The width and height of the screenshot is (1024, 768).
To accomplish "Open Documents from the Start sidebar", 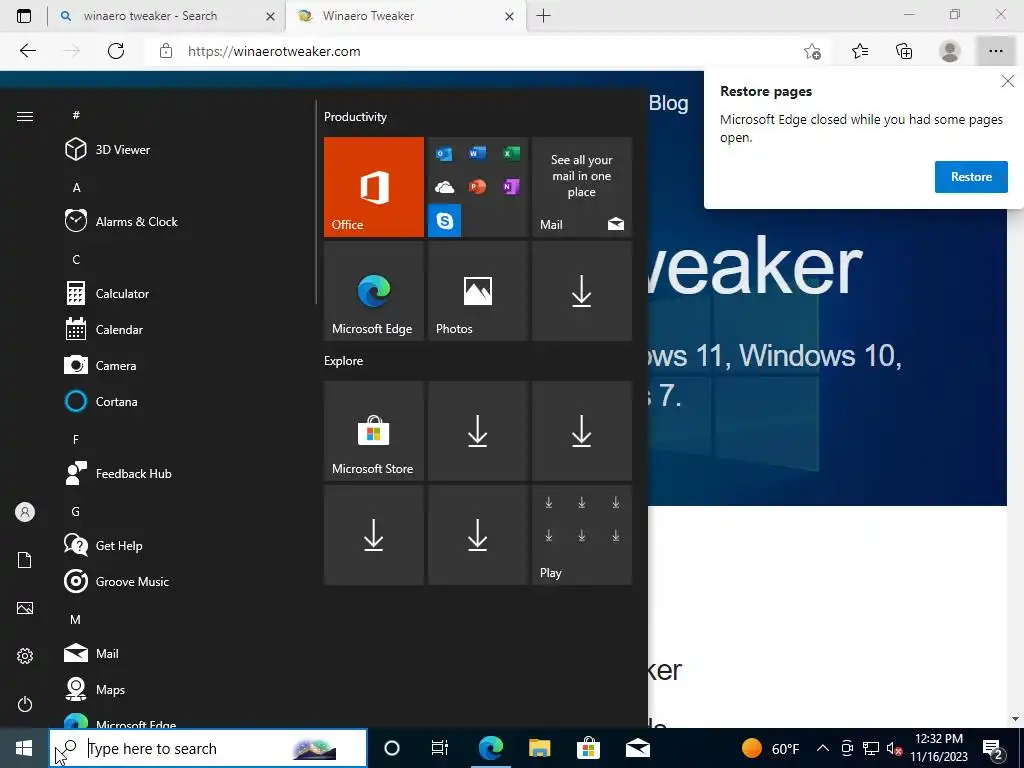I will pos(25,560).
